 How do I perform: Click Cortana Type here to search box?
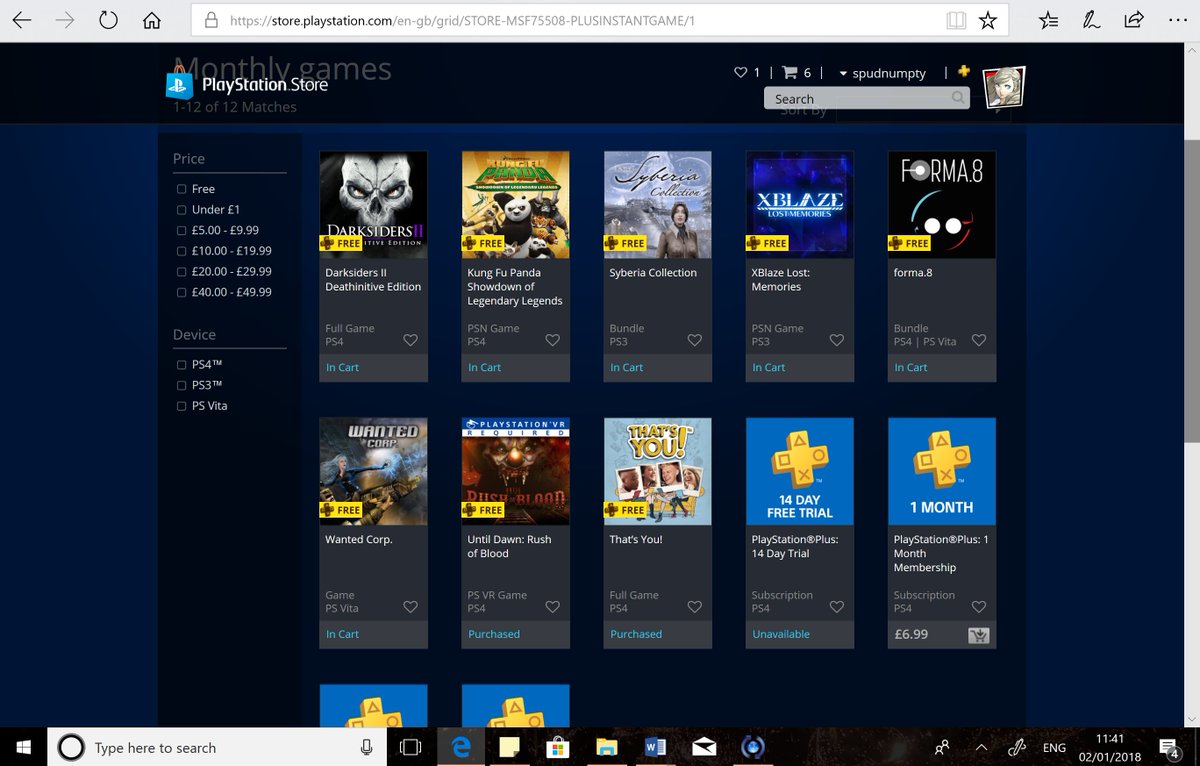point(217,747)
